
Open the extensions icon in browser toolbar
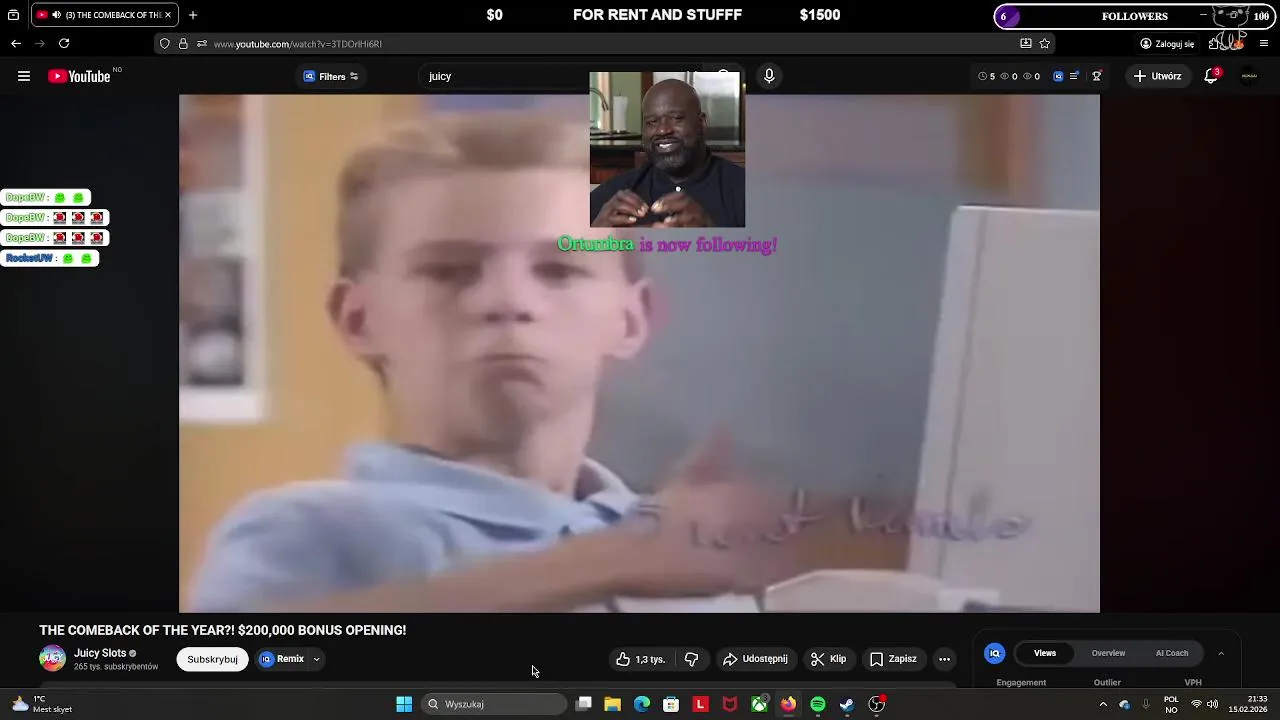click(x=1213, y=44)
